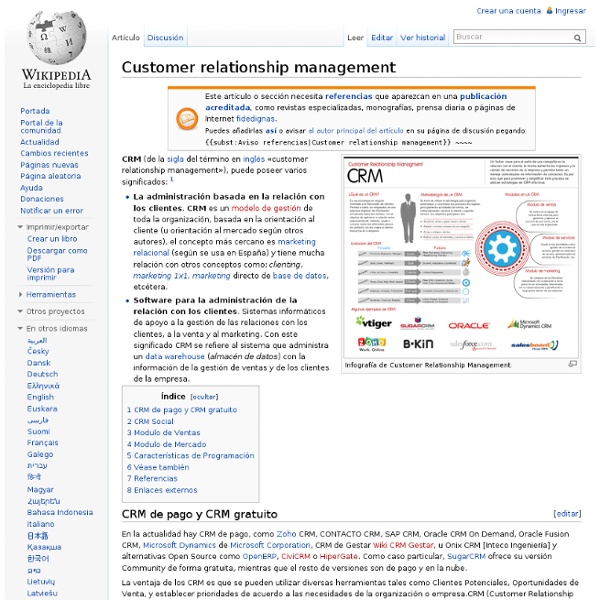
Task: Switch to the Français language version
Action: 42,443
